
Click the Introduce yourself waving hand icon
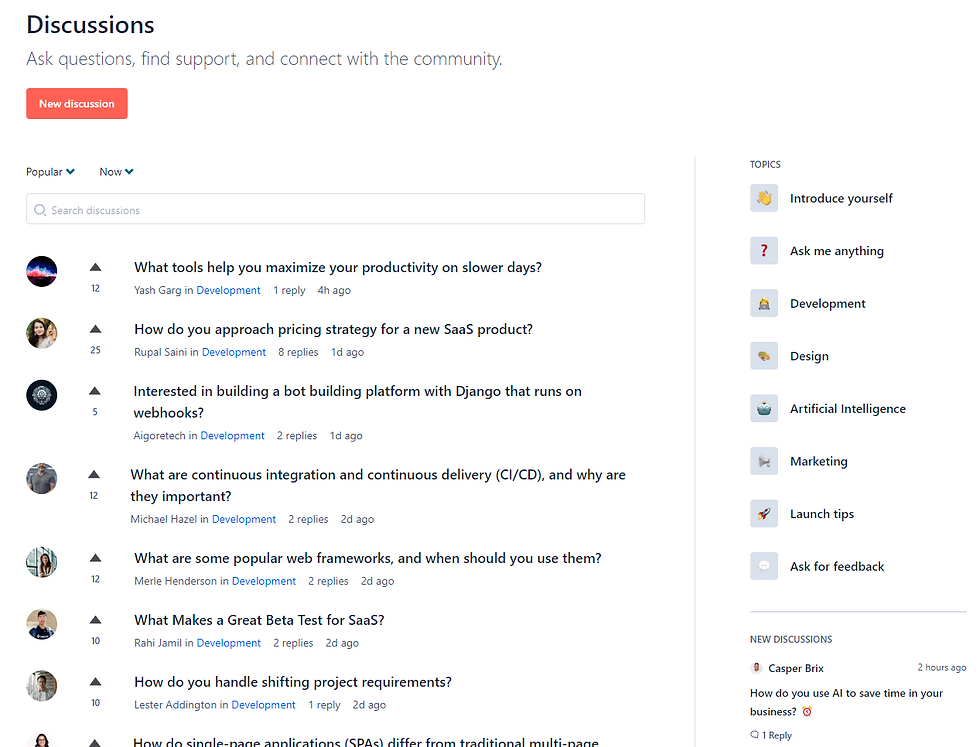click(764, 198)
